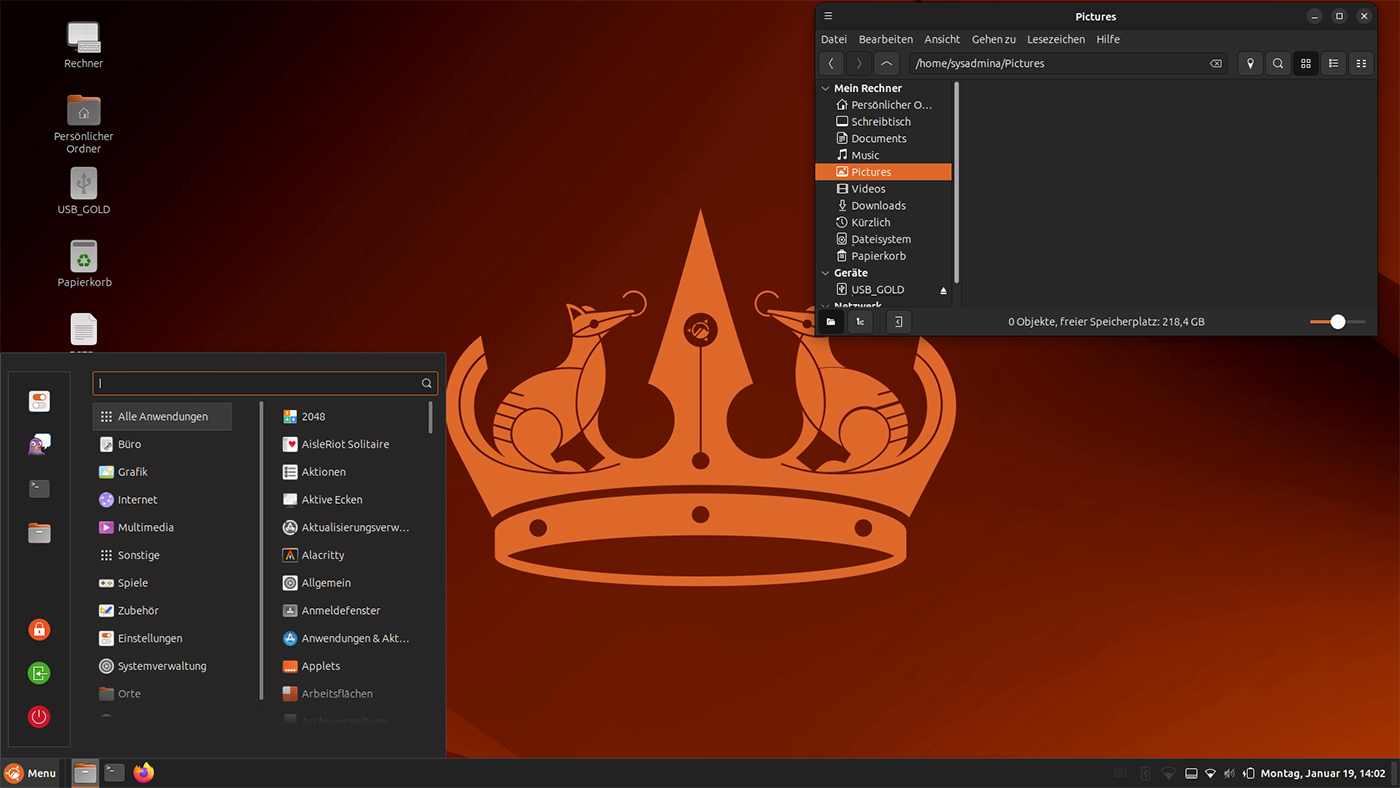This screenshot has height=788, width=1400.
Task: Hide the file manager sidebar
Action: [898, 322]
